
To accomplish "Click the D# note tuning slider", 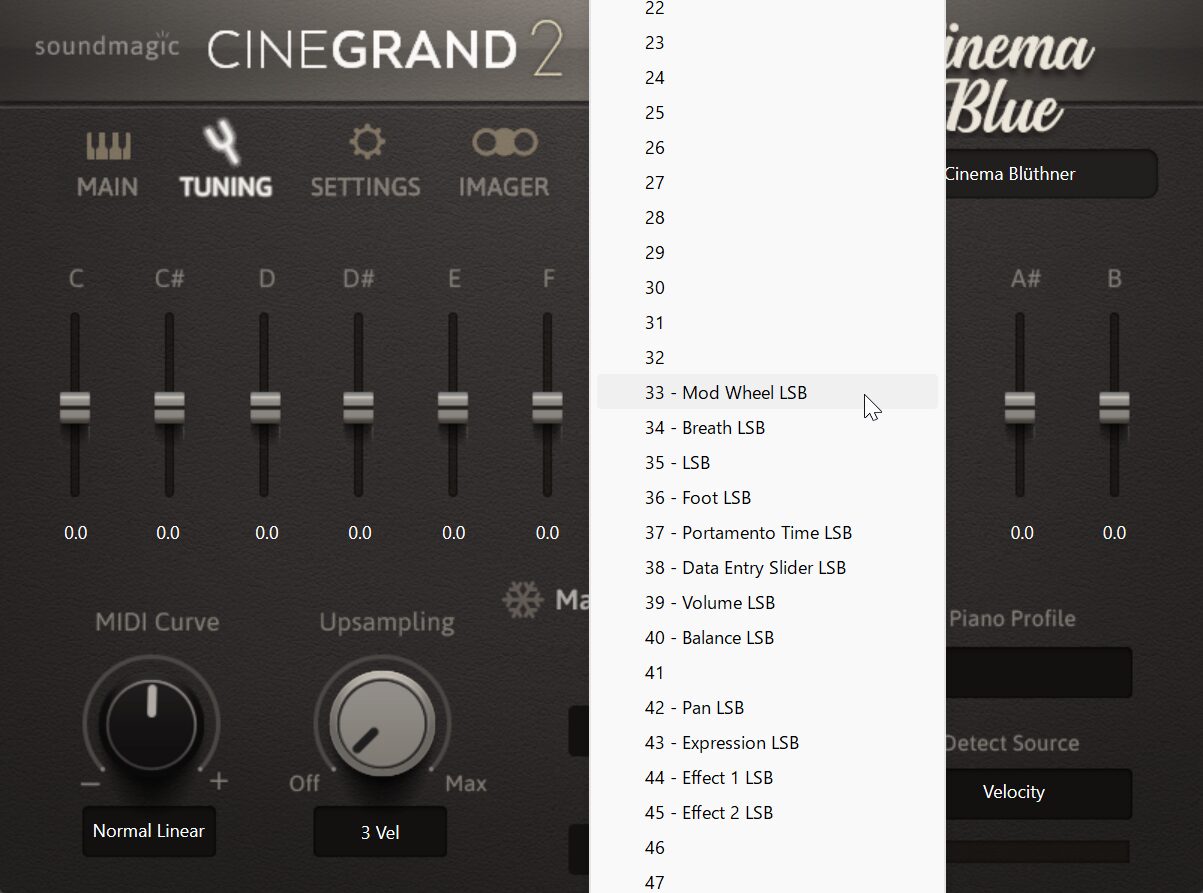I will click(x=358, y=407).
